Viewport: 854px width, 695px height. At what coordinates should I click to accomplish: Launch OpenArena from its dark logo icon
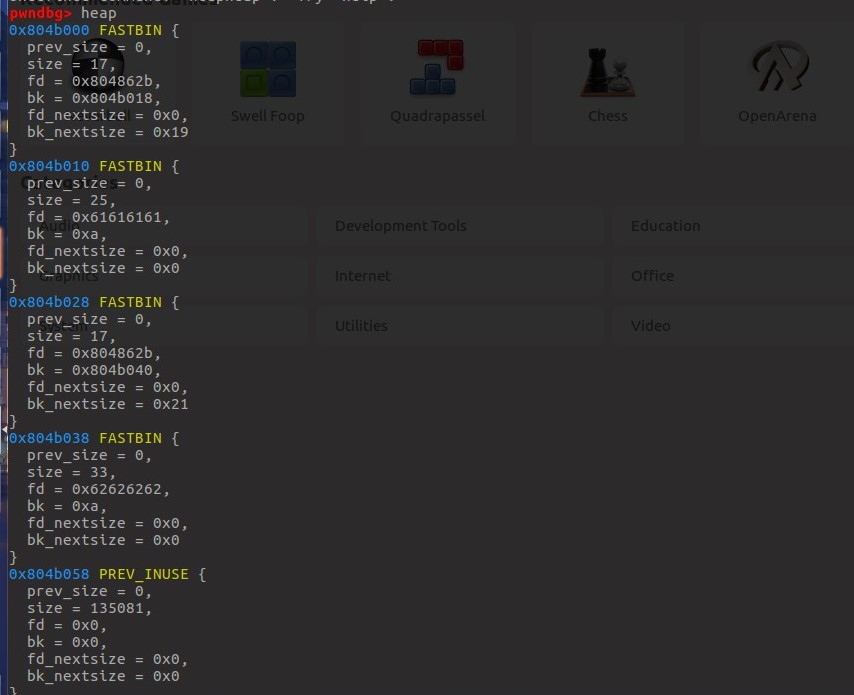pyautogui.click(x=777, y=68)
